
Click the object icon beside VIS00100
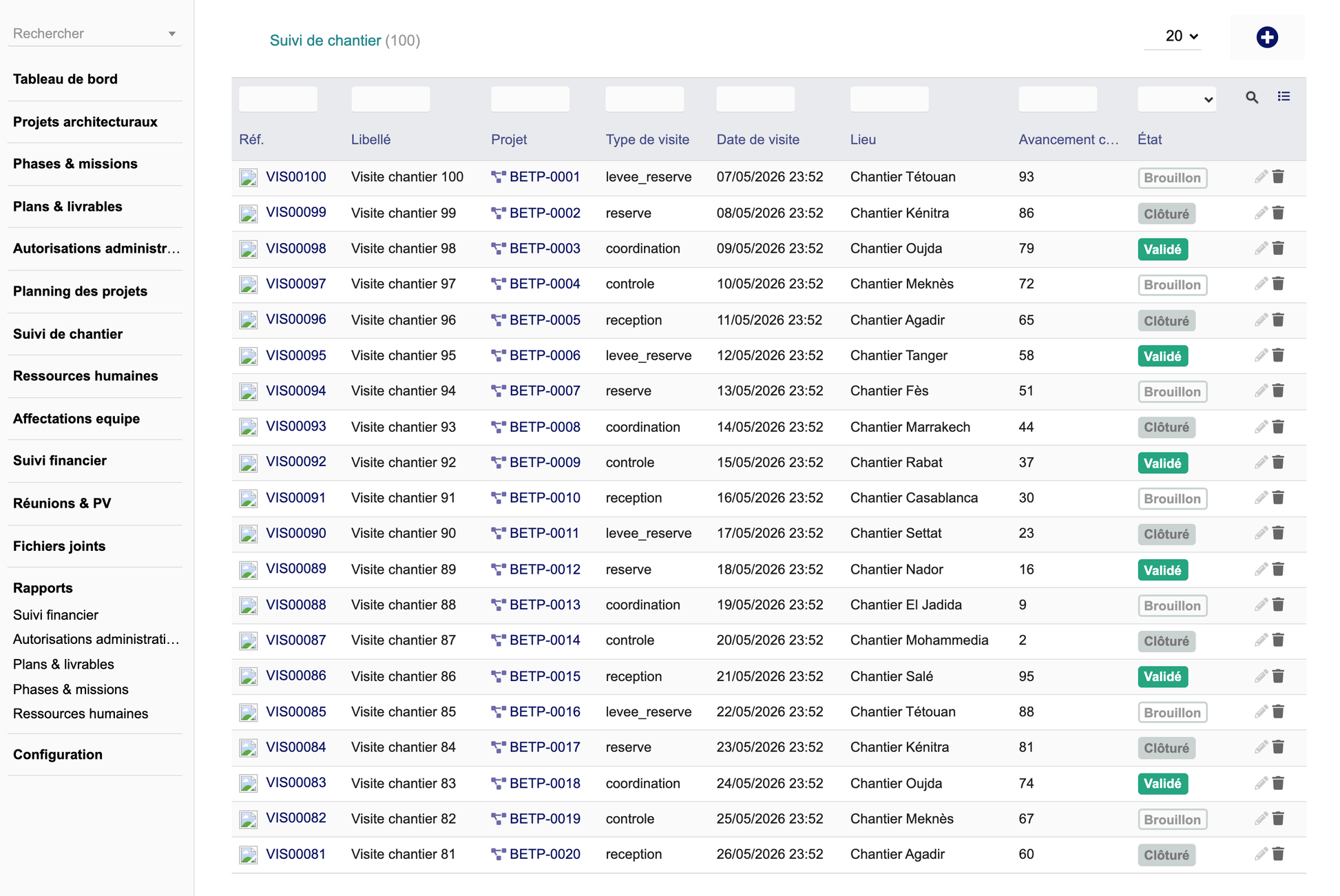(x=249, y=178)
